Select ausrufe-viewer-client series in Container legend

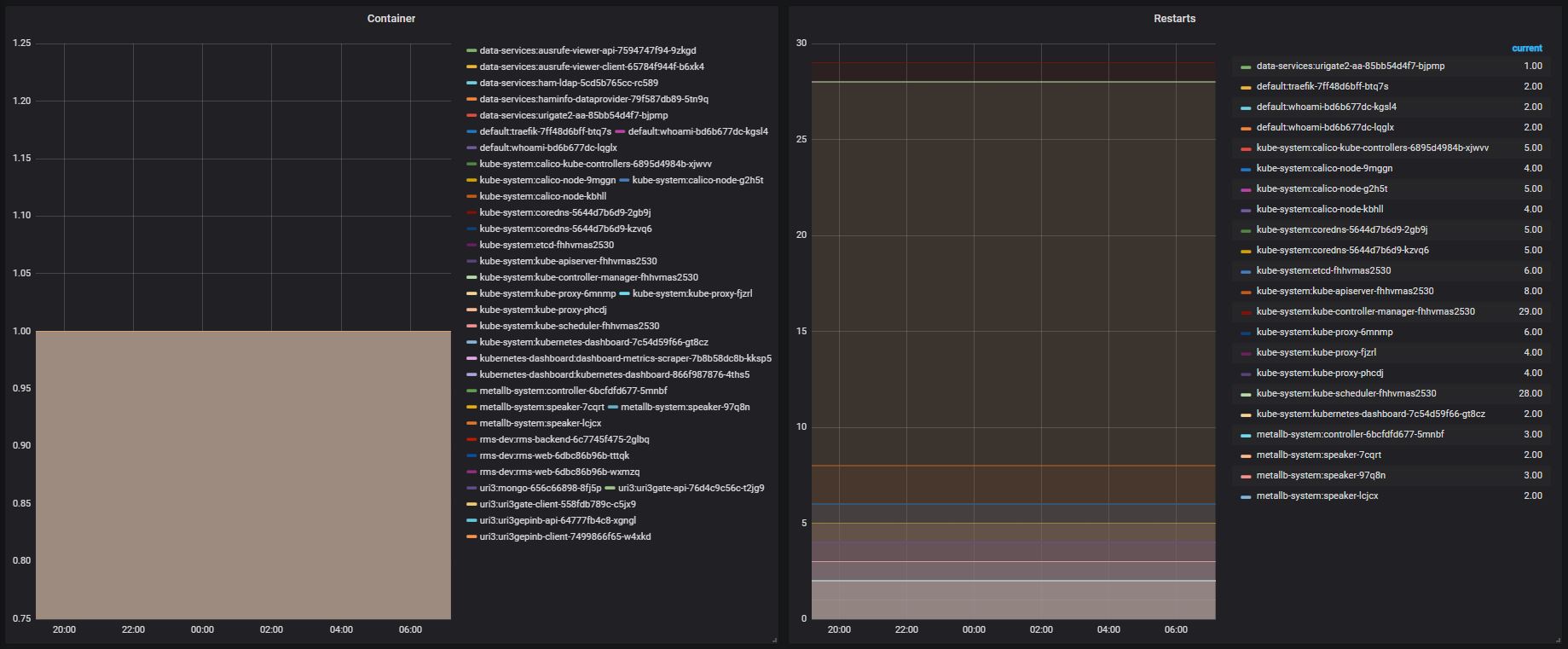(x=592, y=67)
